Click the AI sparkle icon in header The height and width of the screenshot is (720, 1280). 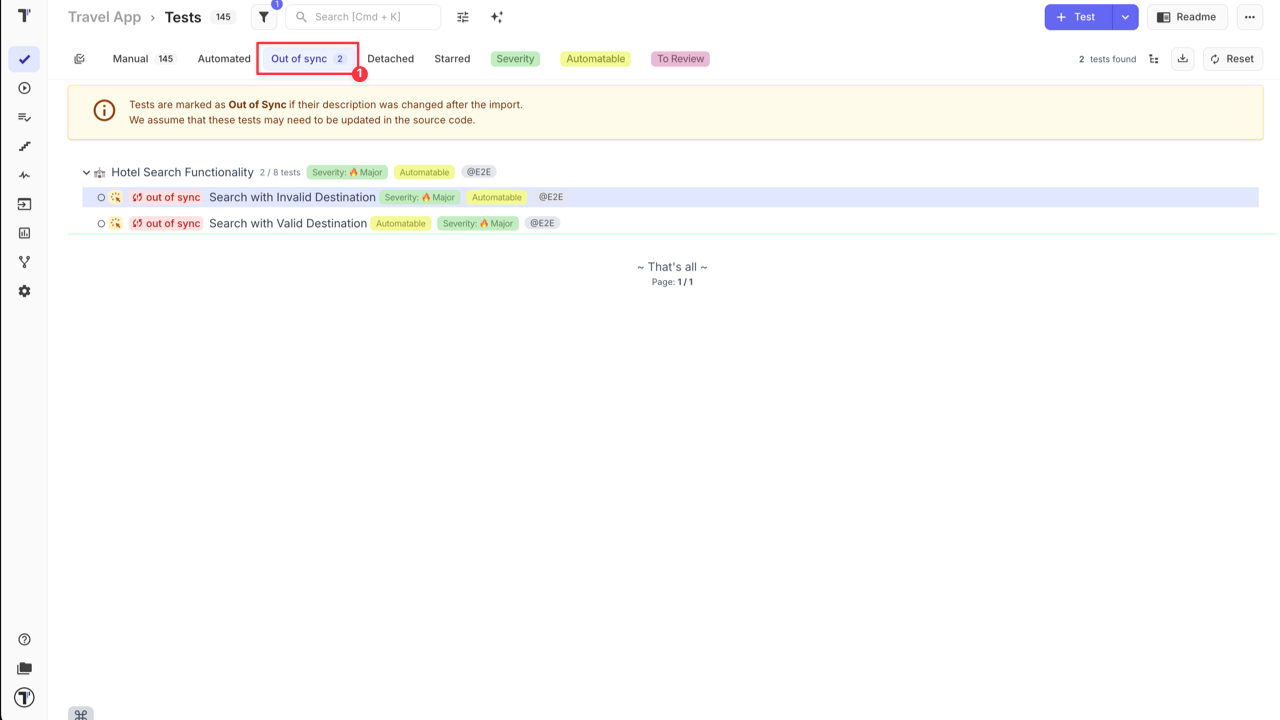(x=497, y=17)
